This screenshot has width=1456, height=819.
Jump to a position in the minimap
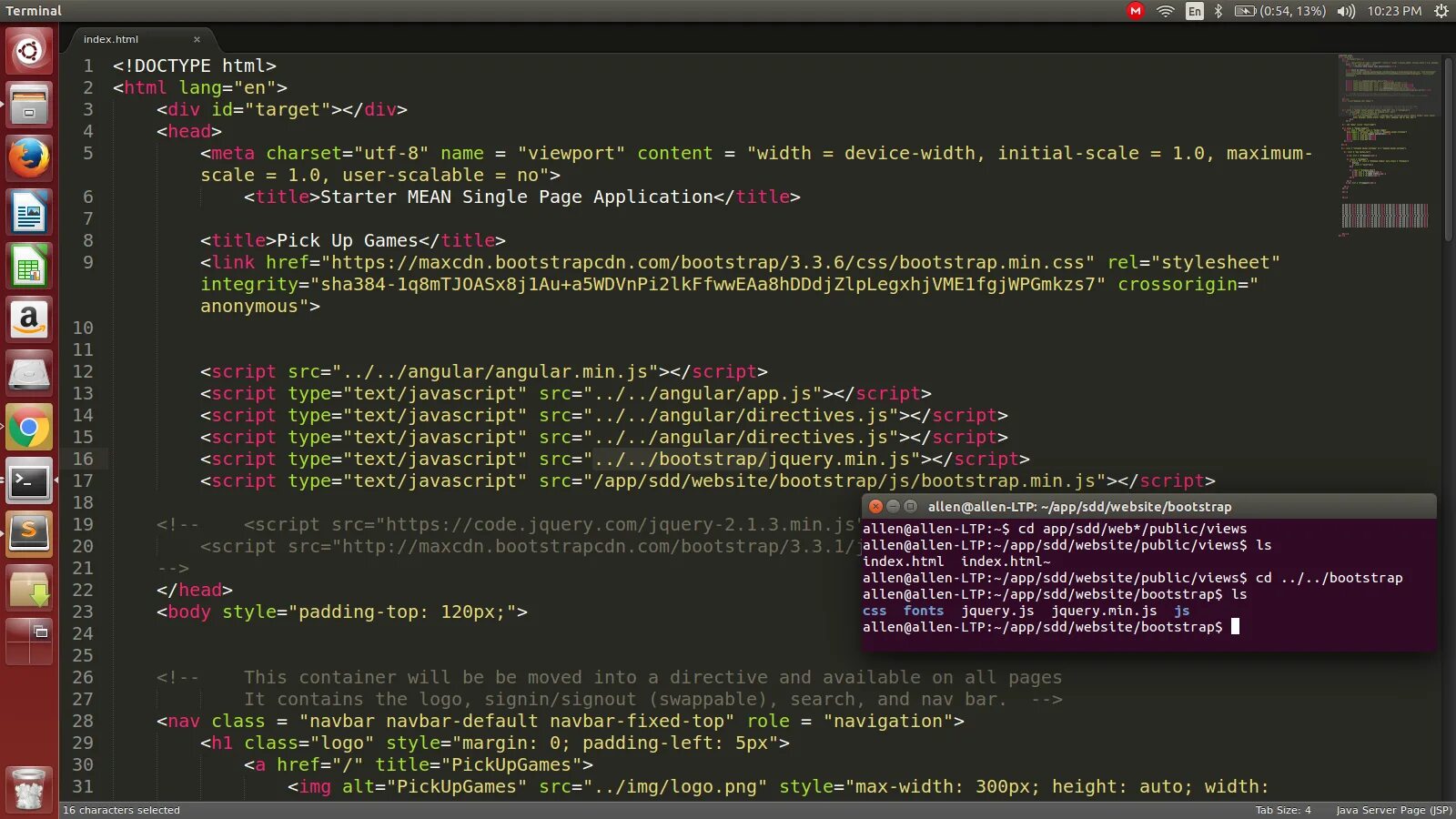(x=1388, y=146)
